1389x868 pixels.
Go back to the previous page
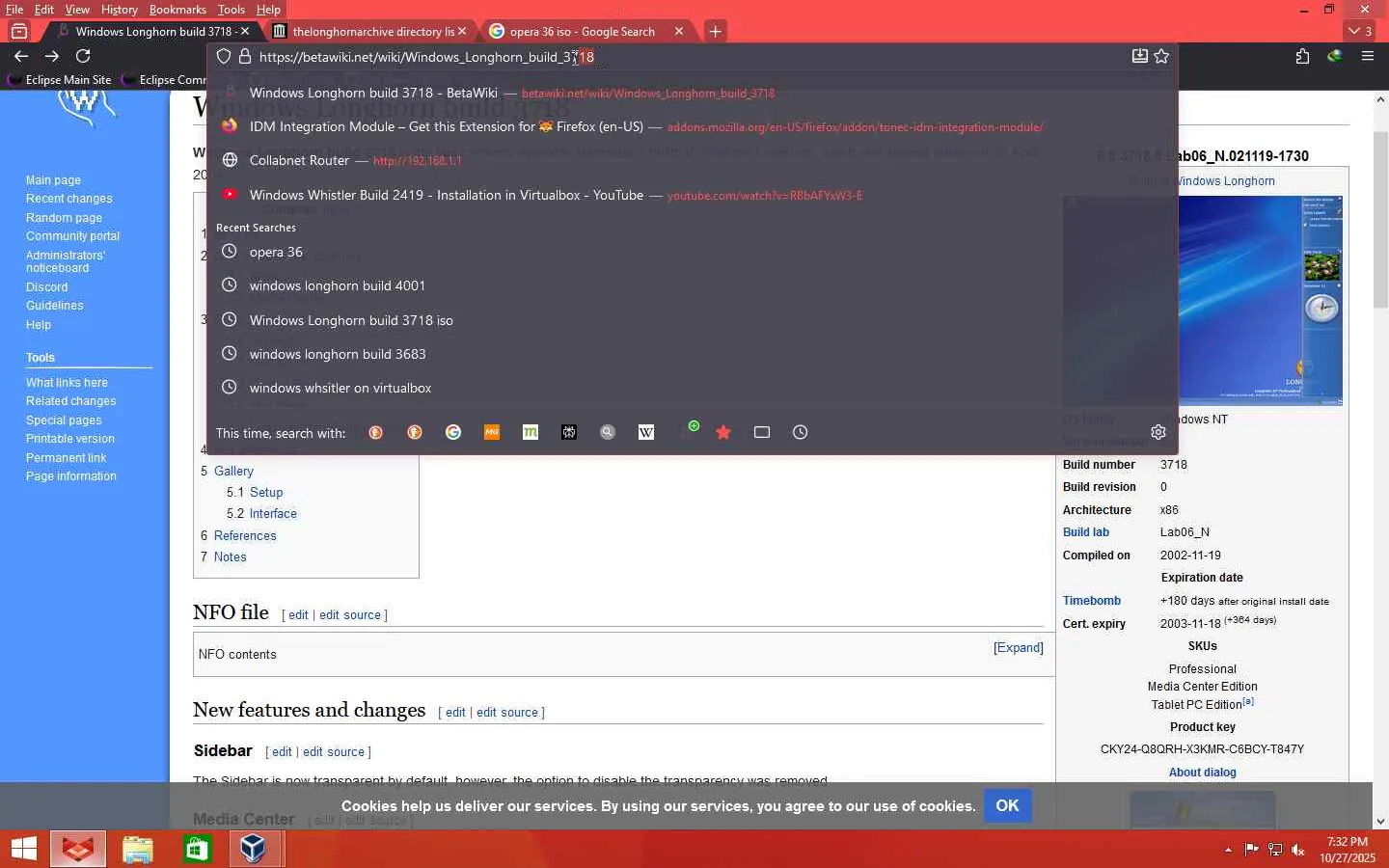tap(21, 56)
